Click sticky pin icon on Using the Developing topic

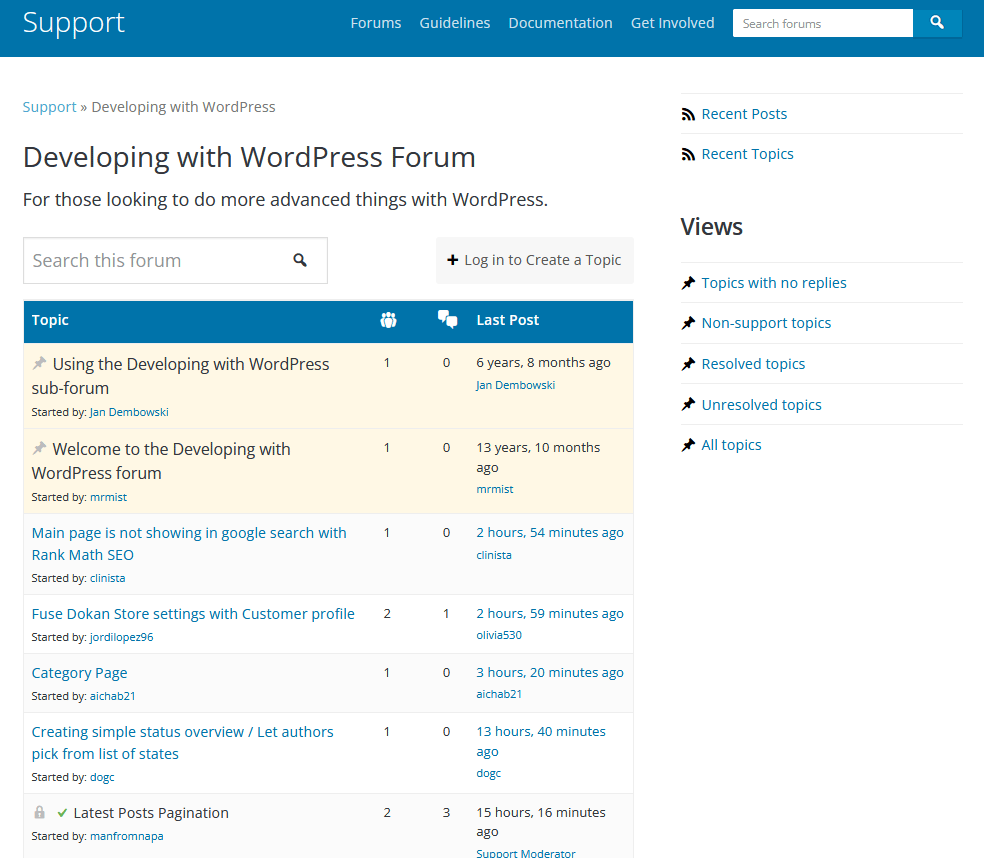pyautogui.click(x=40, y=363)
